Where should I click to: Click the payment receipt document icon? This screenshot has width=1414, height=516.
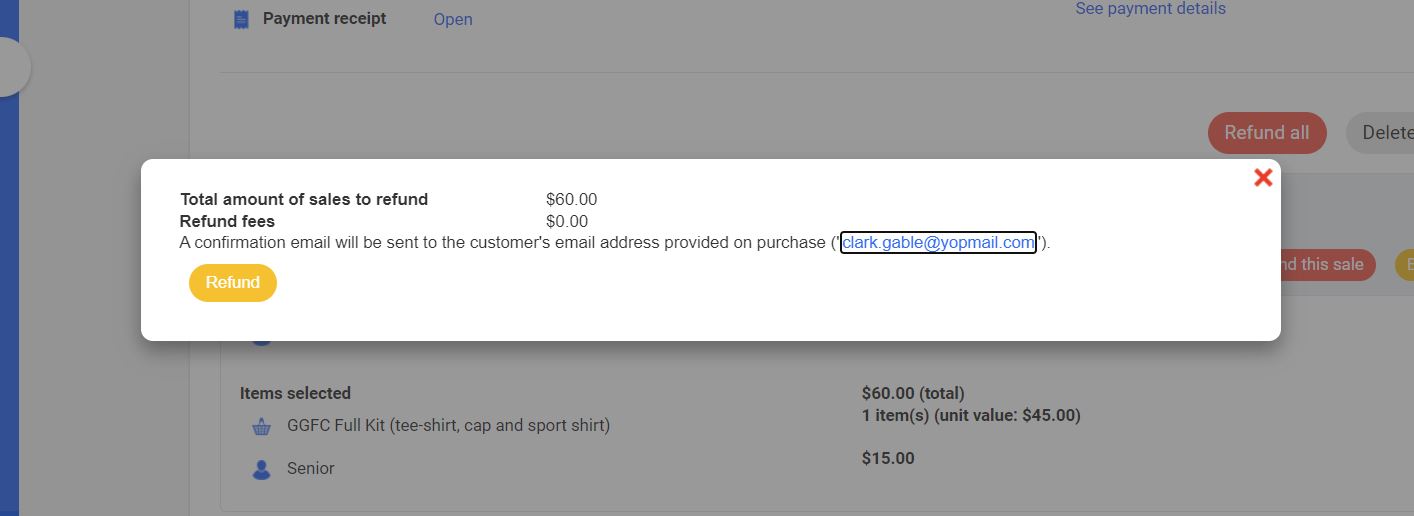coord(241,19)
